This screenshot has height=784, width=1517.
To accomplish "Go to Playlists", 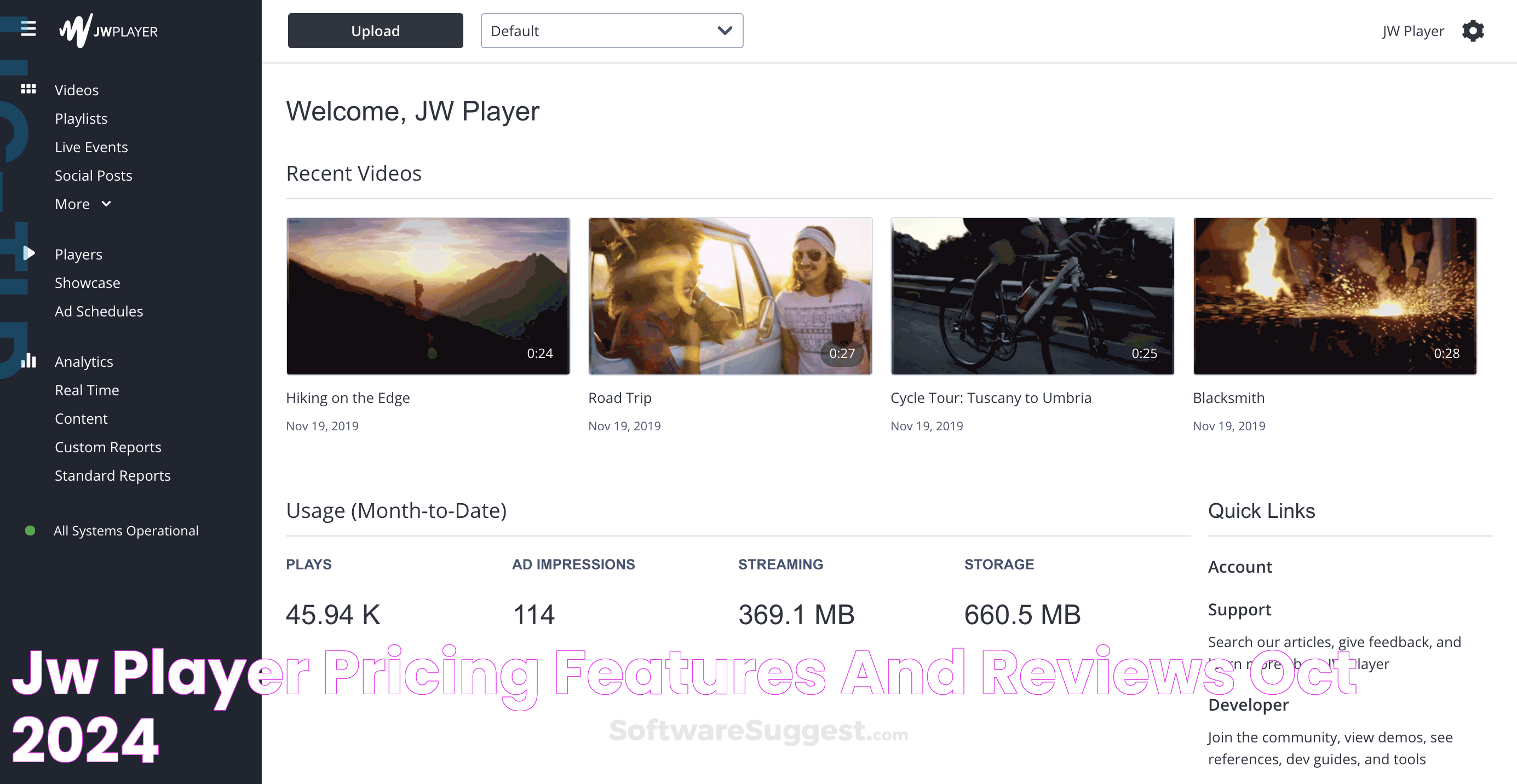I will [x=81, y=118].
